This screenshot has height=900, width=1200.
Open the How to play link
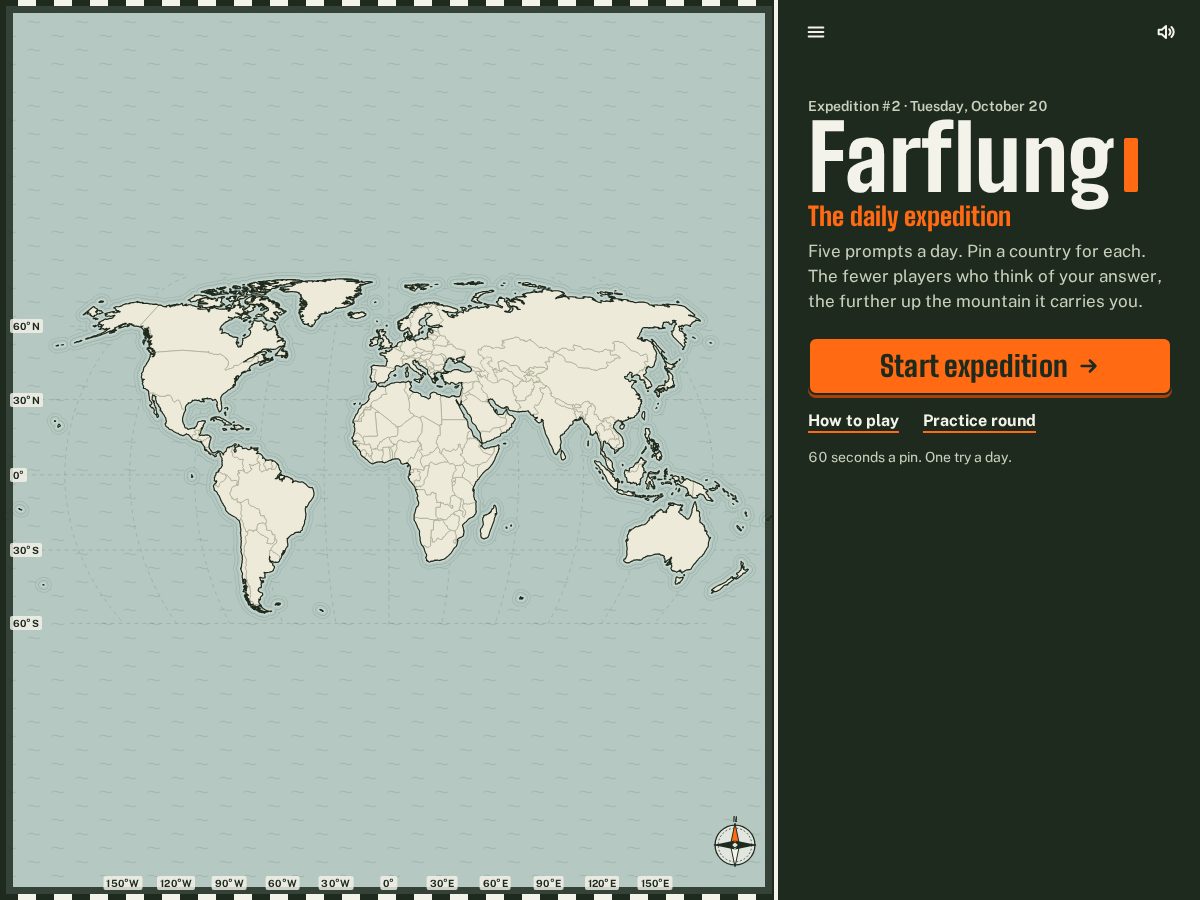(853, 421)
